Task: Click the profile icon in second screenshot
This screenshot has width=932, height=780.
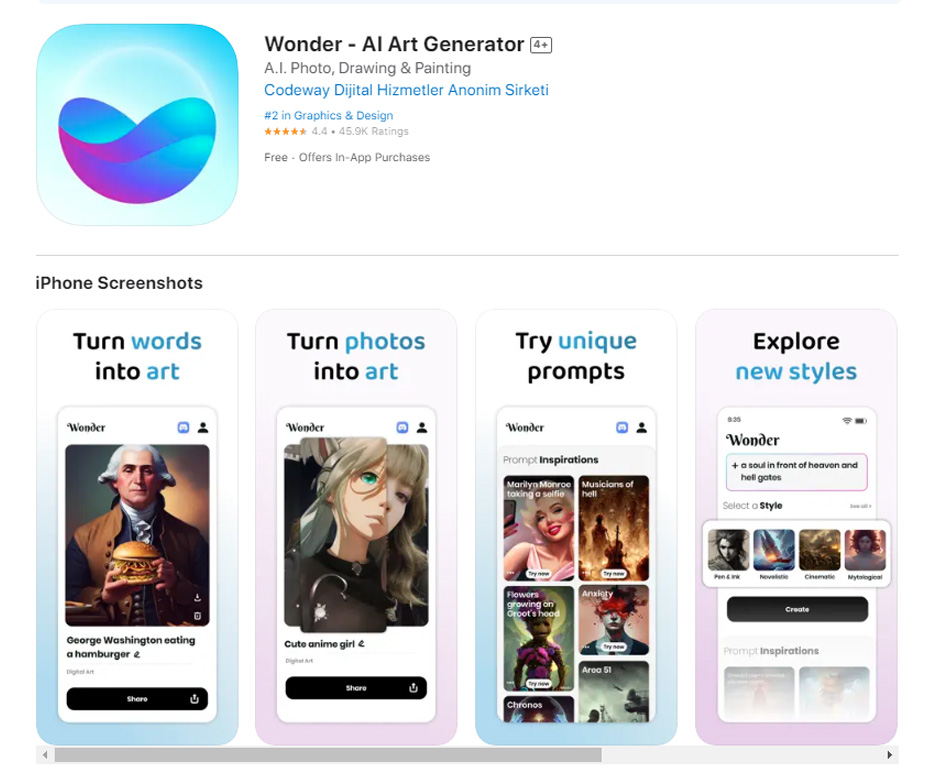Action: (422, 427)
